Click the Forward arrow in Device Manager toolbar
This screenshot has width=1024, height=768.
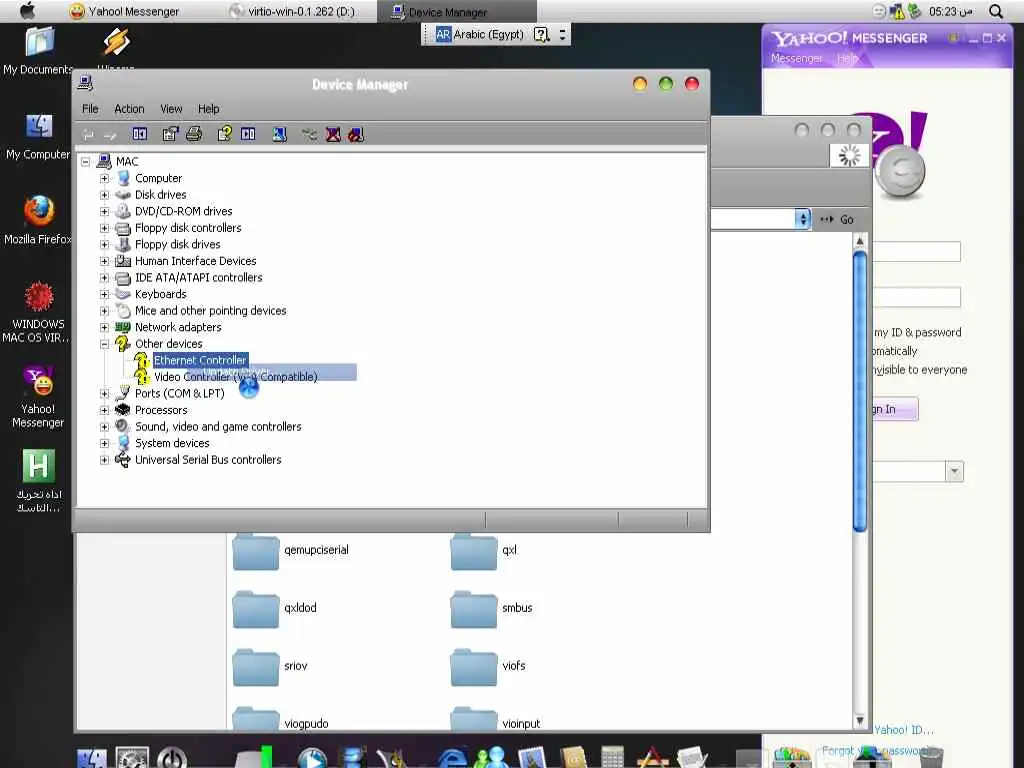coord(110,135)
